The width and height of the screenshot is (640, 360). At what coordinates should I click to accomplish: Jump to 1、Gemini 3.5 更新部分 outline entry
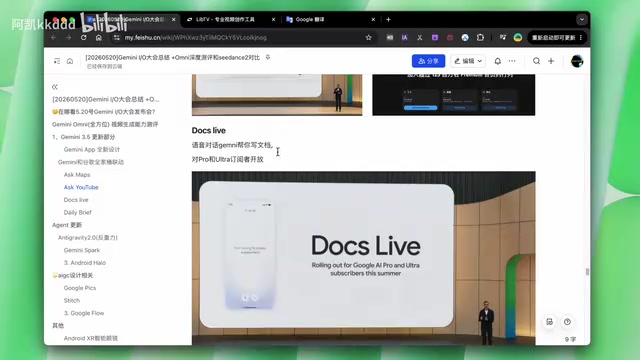pos(84,137)
